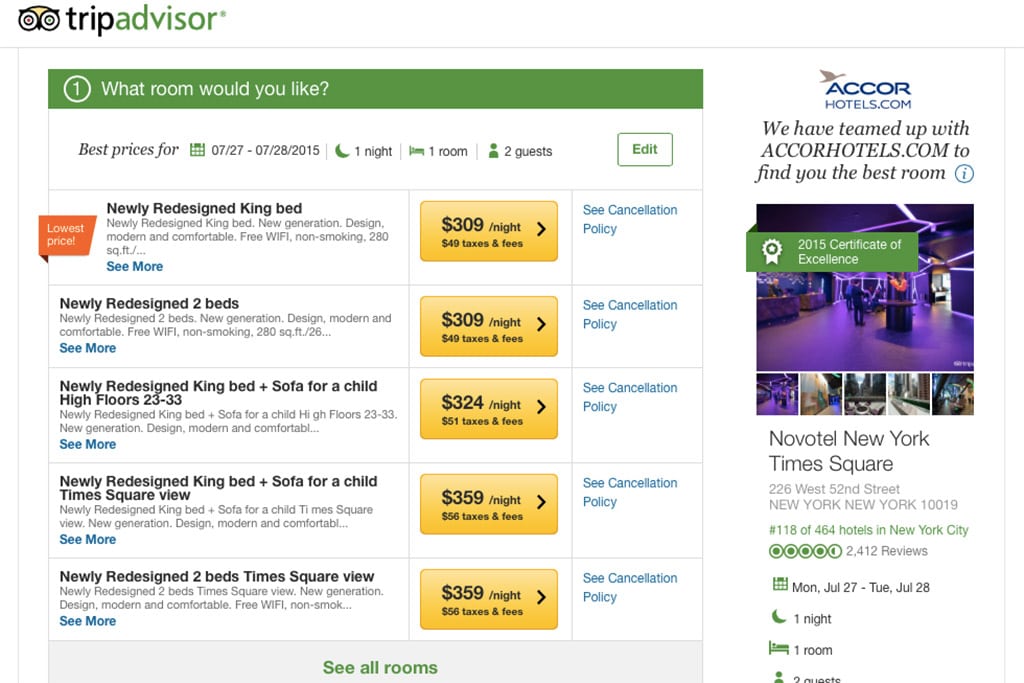The width and height of the screenshot is (1024, 683).
Task: Click the Newly Redesigned King bed room title
Action: click(x=204, y=208)
